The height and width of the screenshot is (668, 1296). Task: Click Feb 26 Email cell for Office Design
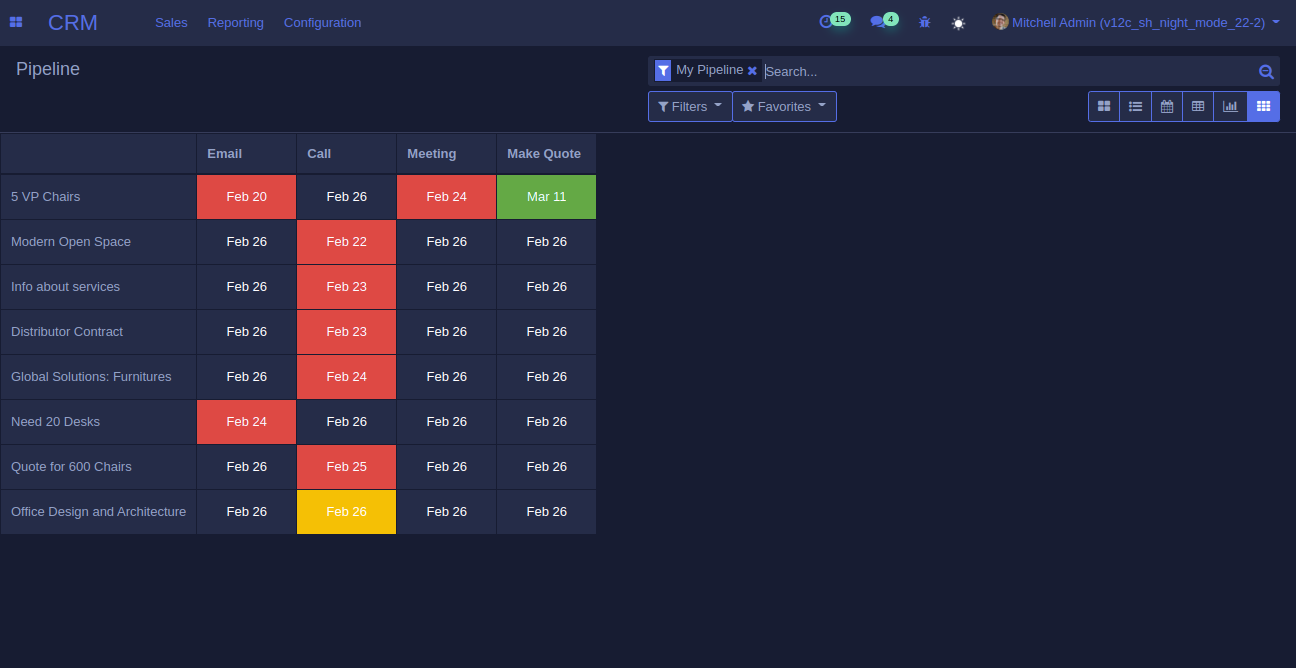tap(246, 512)
